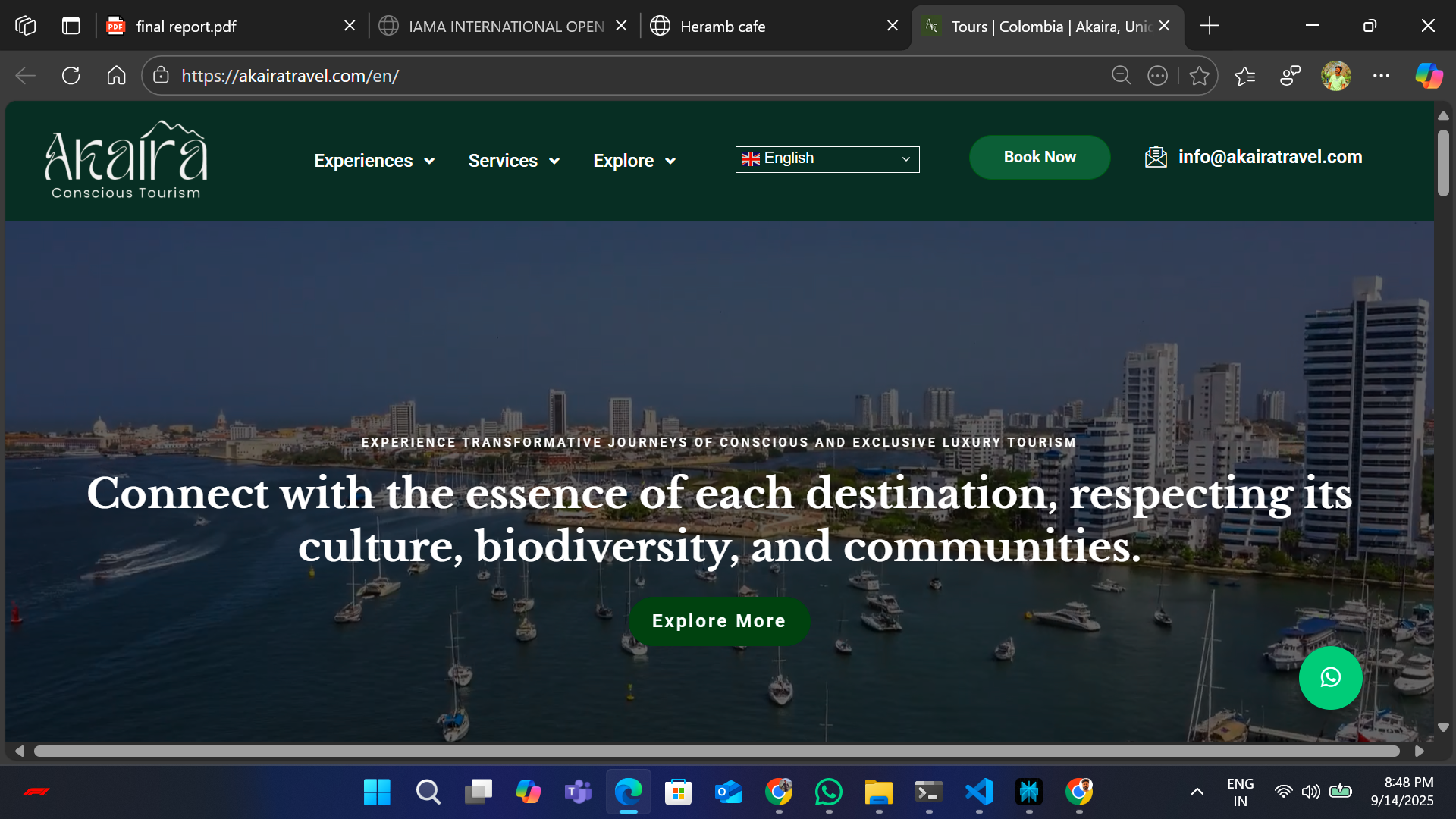Click the Explore More button
Screen dimensions: 1456x819
[x=718, y=621]
